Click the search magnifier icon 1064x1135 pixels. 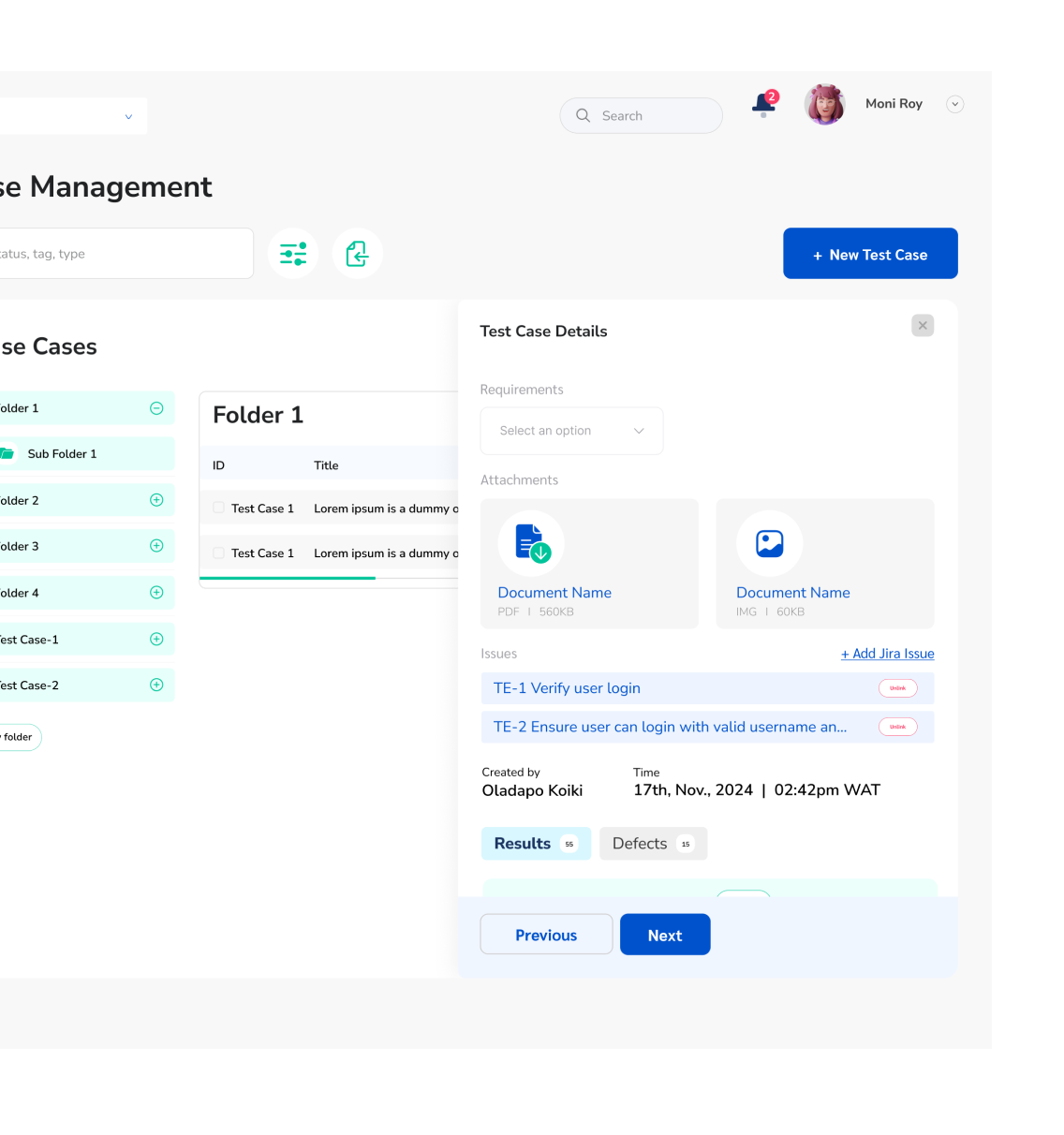pyautogui.click(x=584, y=115)
